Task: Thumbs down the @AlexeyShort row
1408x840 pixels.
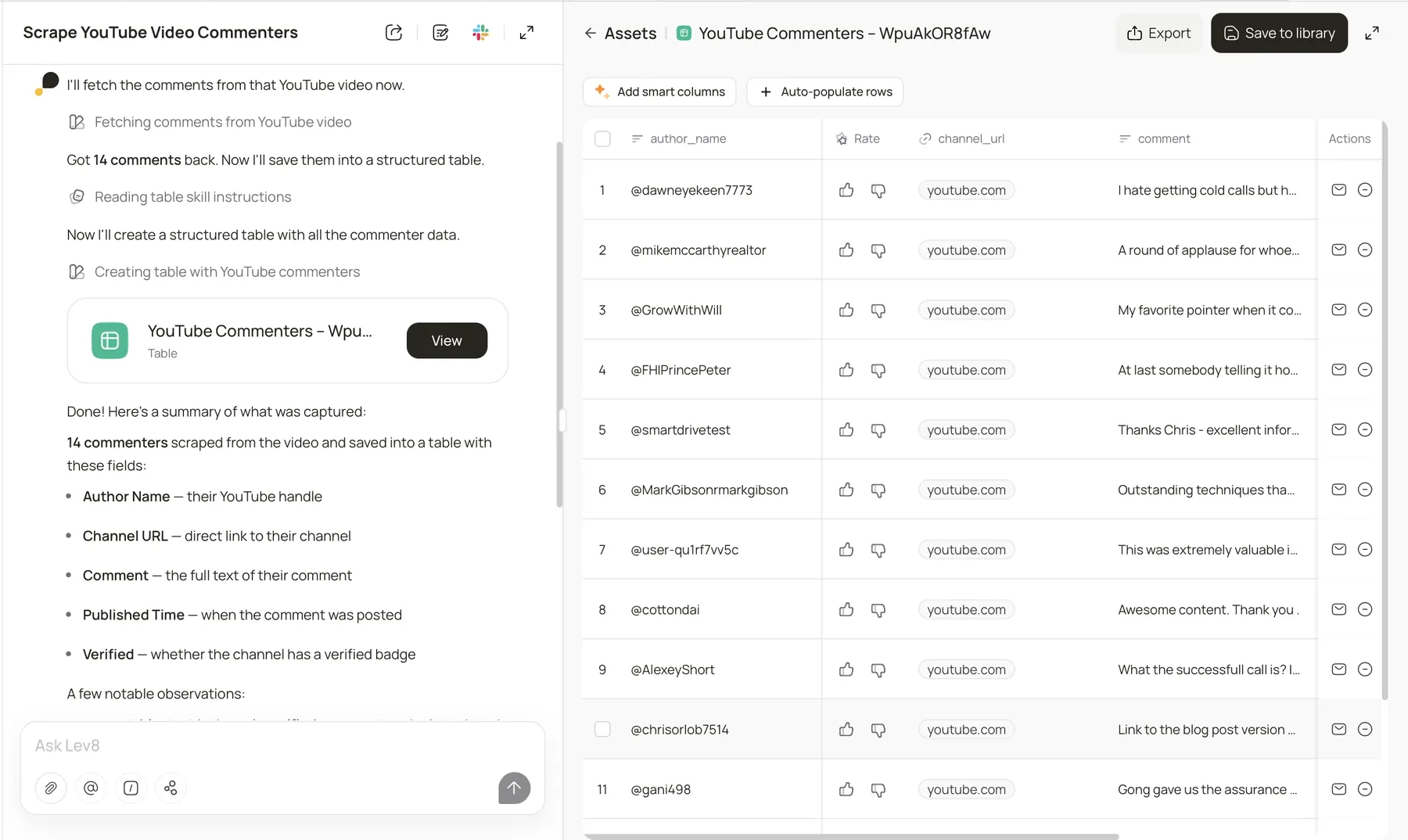Action: (878, 669)
